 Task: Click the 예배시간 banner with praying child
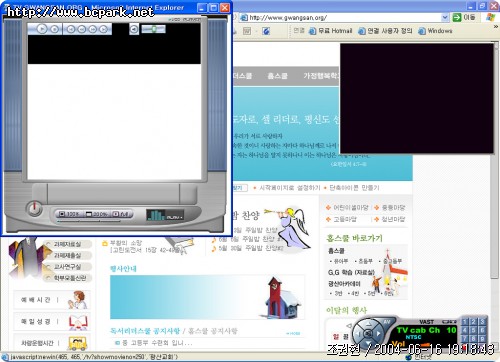[x=52, y=300]
